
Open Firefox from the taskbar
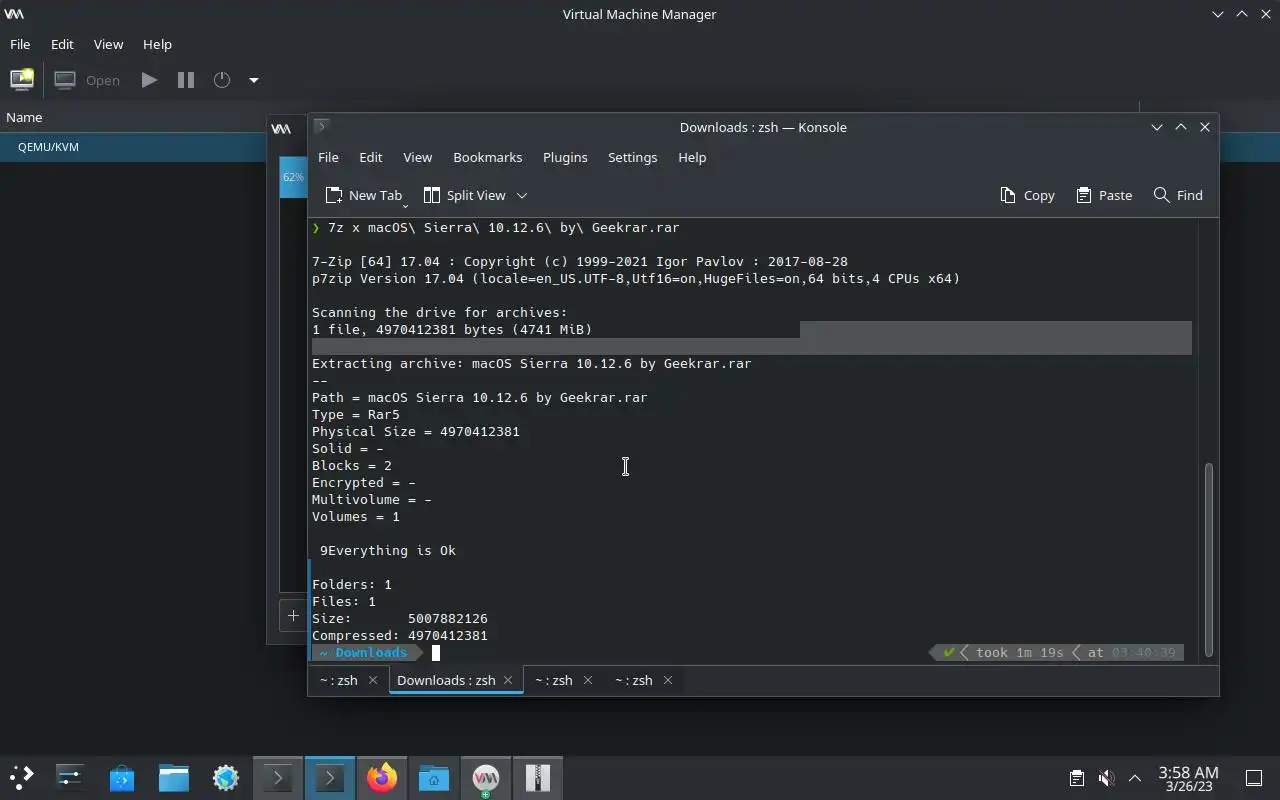pos(382,778)
